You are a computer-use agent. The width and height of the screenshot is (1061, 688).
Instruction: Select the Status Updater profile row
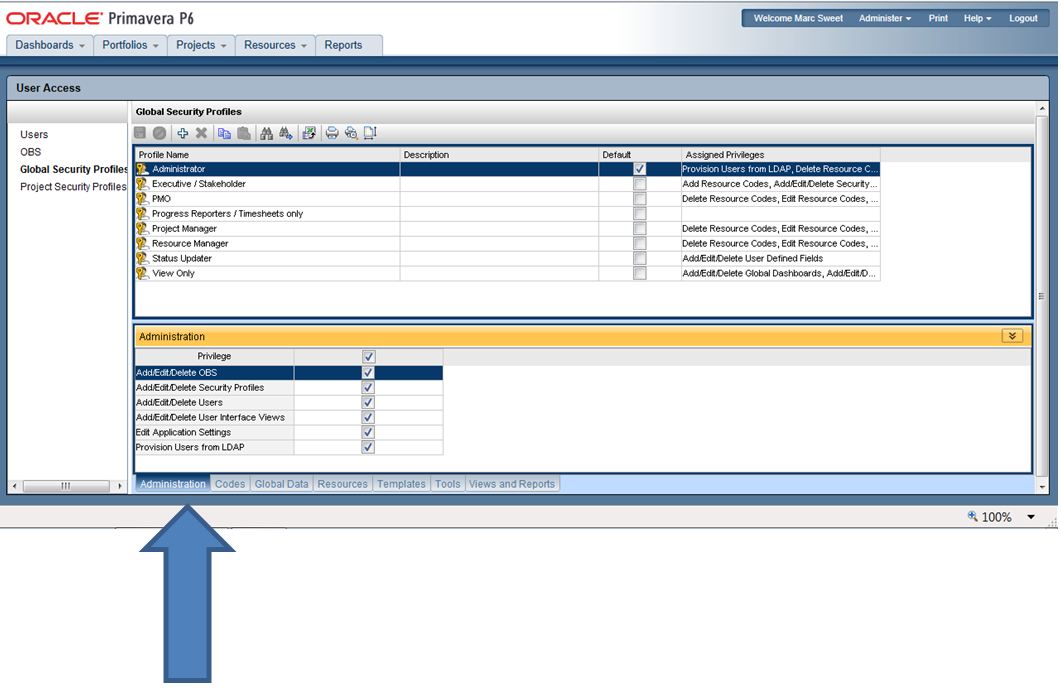pyautogui.click(x=507, y=258)
